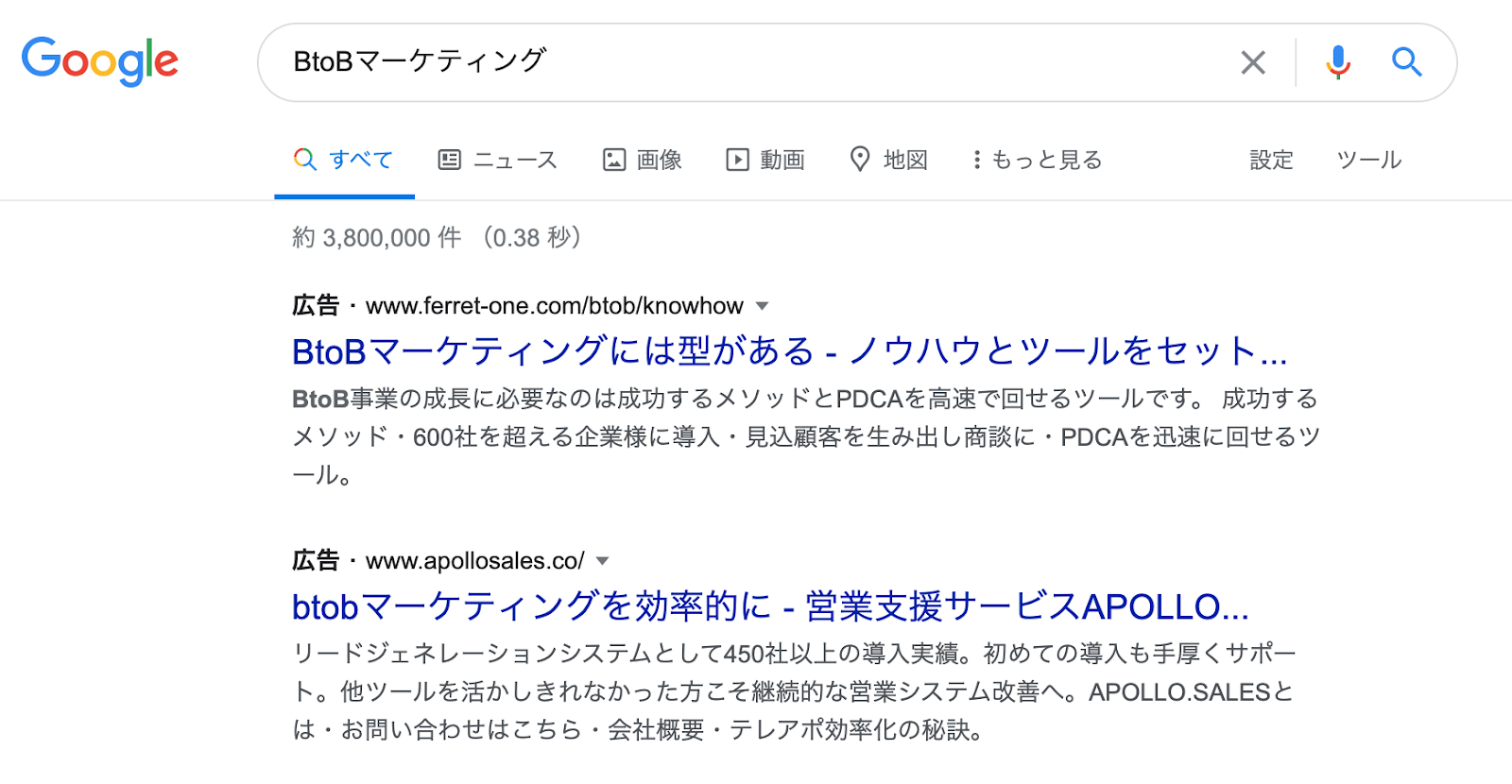
Task: Click the Google logo
Action: (x=100, y=61)
